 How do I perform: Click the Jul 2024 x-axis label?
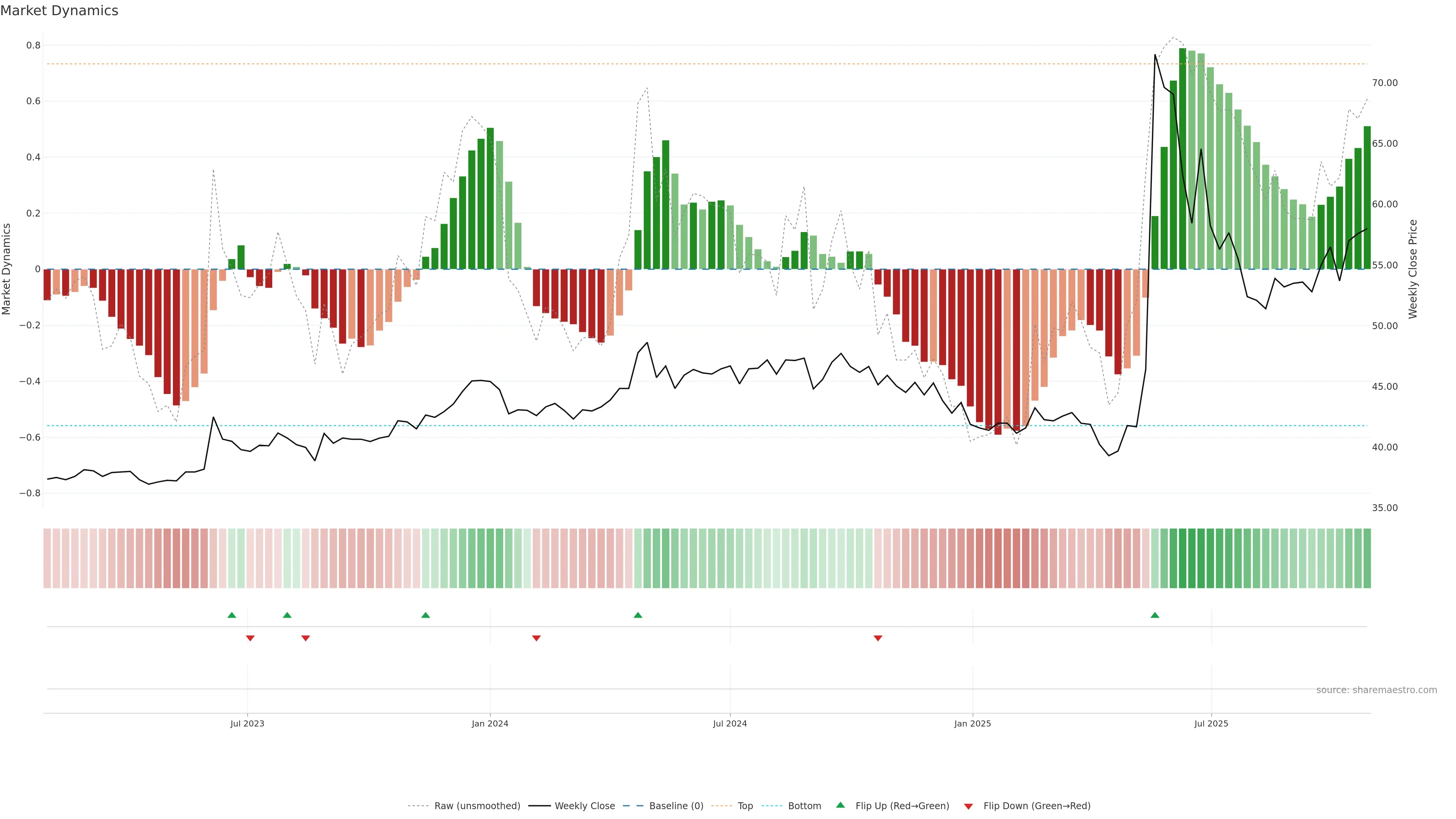pos(730,723)
